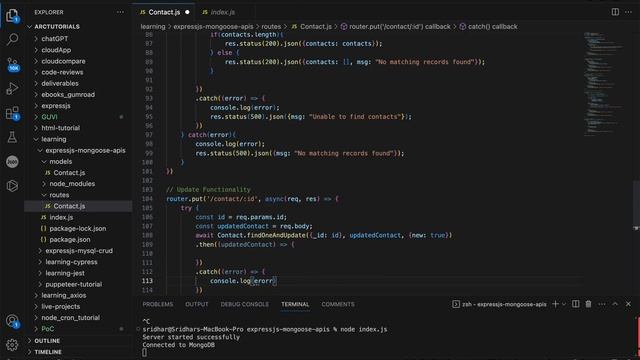Open index.js in the file tree

[61, 217]
